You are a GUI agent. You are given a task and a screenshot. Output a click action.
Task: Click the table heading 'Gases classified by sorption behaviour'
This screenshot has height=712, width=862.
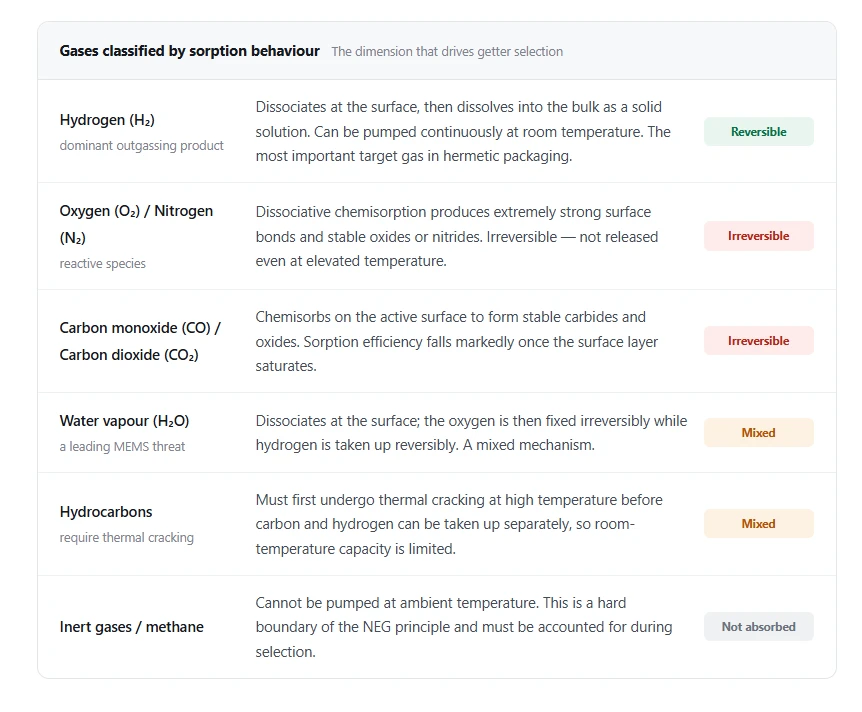point(190,51)
